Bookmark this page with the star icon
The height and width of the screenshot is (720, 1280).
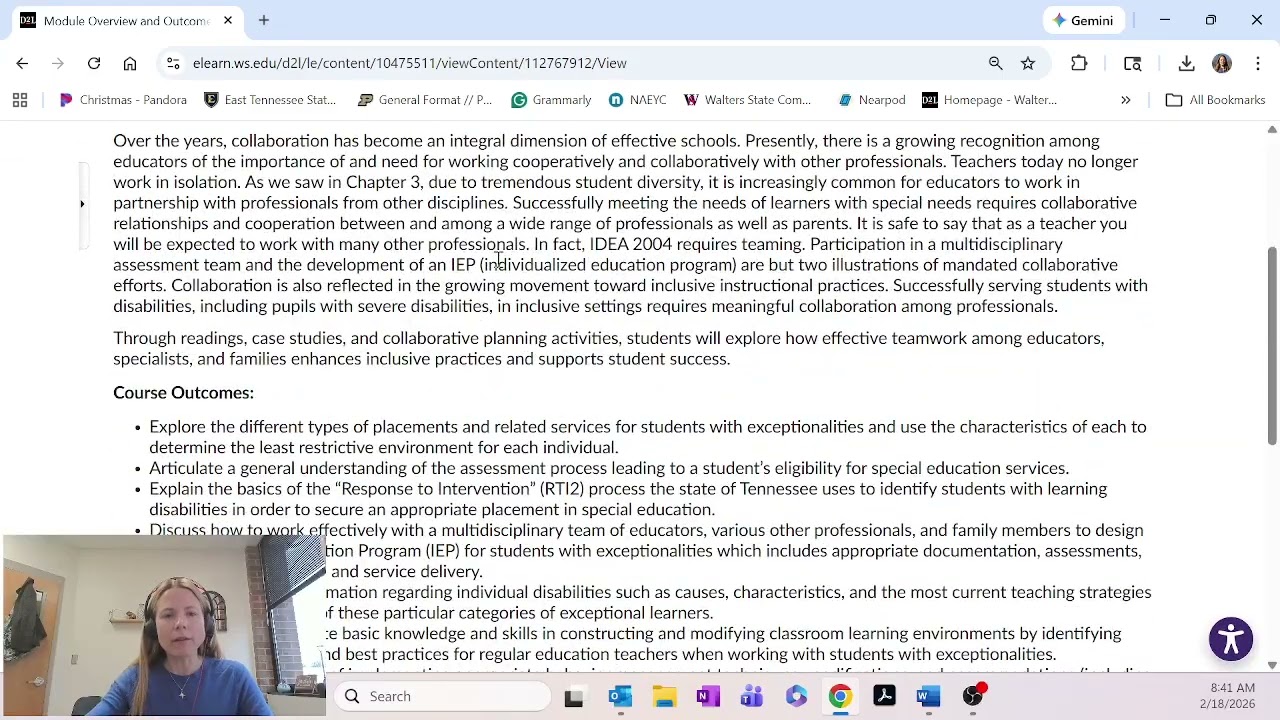[x=1028, y=63]
